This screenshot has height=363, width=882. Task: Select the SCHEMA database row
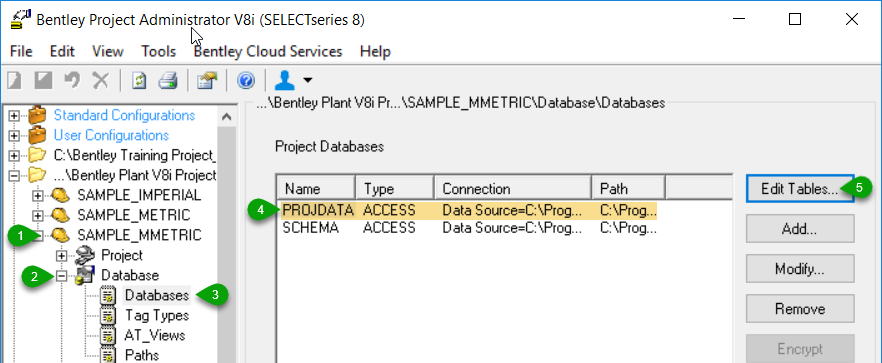coord(470,228)
